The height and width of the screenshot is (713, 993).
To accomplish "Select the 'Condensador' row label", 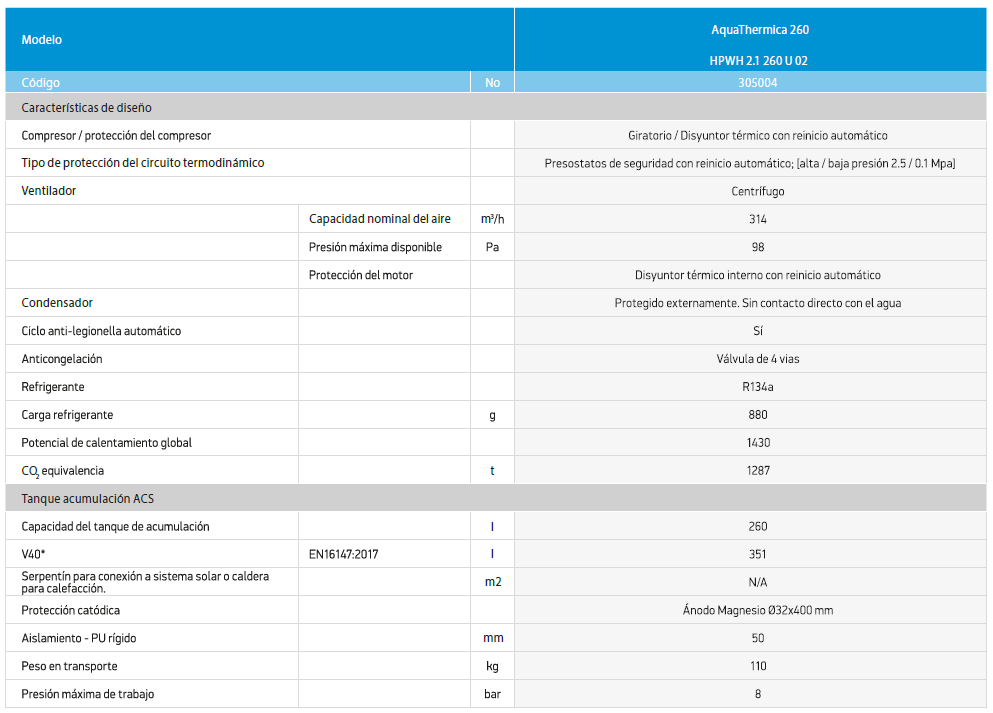I will [x=57, y=303].
